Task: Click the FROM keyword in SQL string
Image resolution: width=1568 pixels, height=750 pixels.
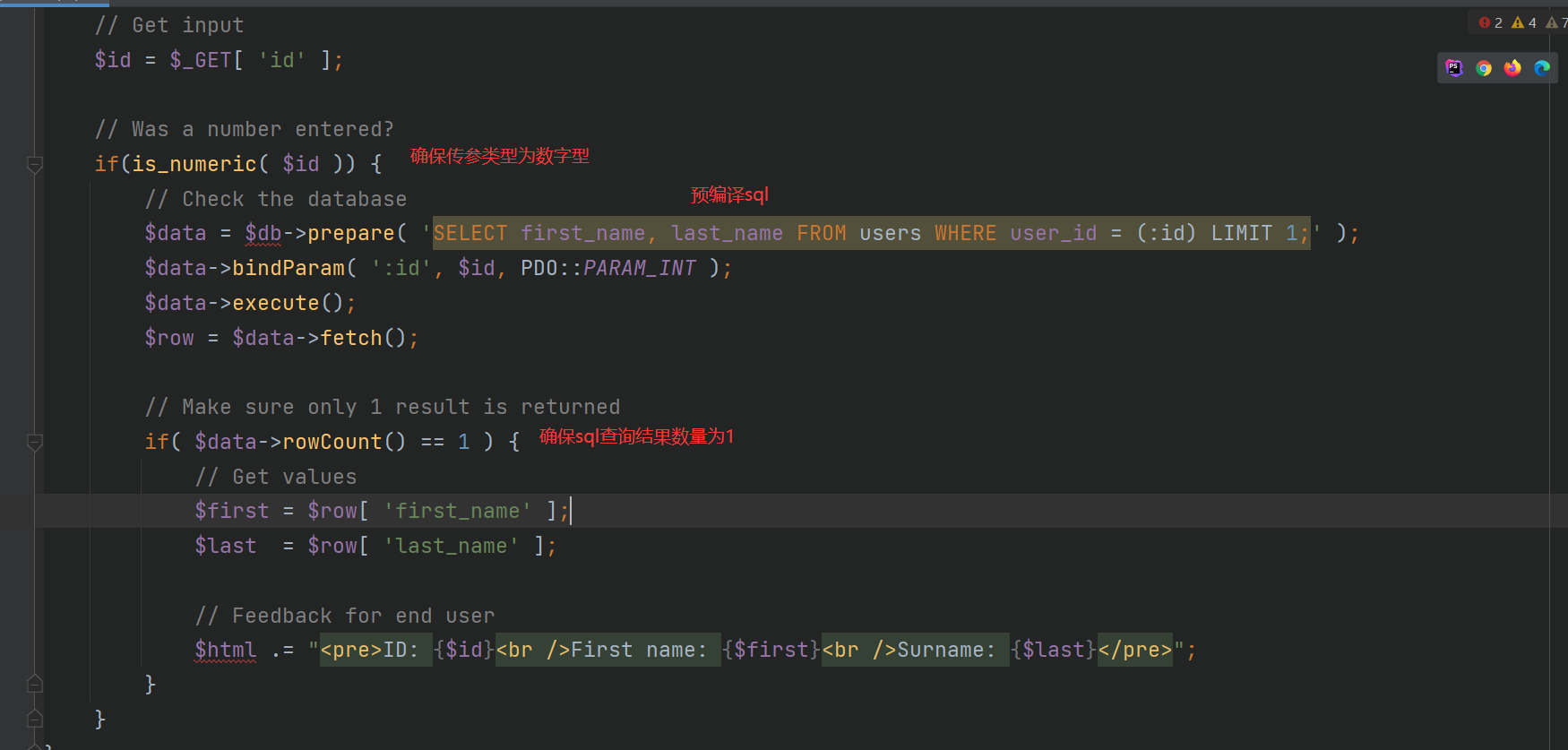Action: click(x=822, y=233)
